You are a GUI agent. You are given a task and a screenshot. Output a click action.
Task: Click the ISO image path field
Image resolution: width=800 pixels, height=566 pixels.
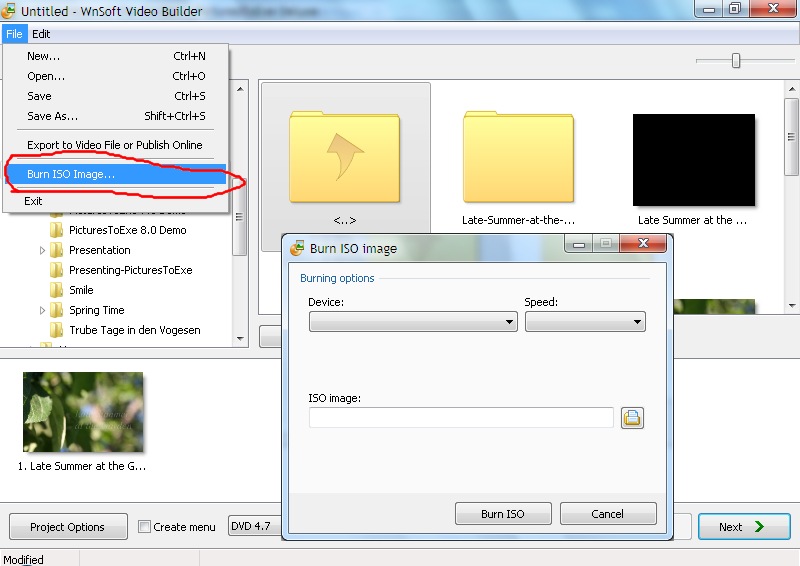coord(461,418)
